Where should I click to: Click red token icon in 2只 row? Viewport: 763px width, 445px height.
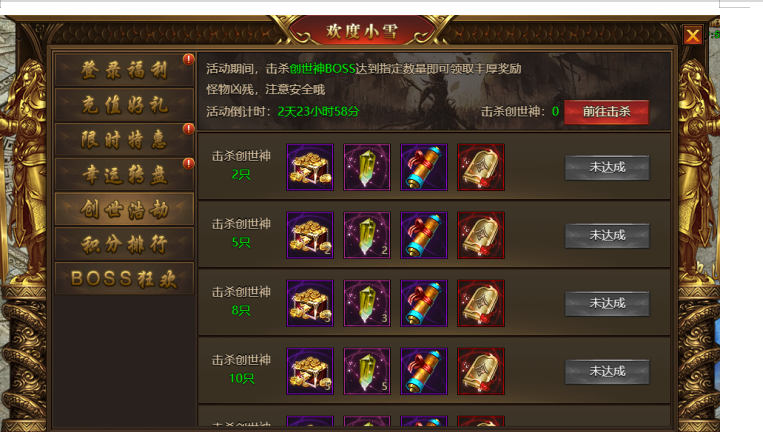click(481, 167)
